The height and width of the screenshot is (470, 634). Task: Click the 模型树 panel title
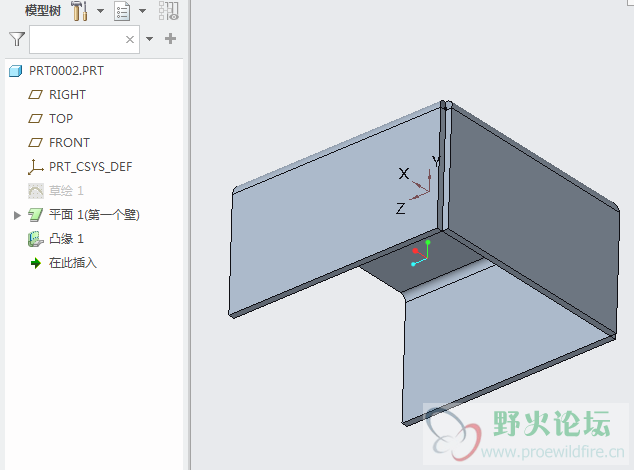(42, 11)
